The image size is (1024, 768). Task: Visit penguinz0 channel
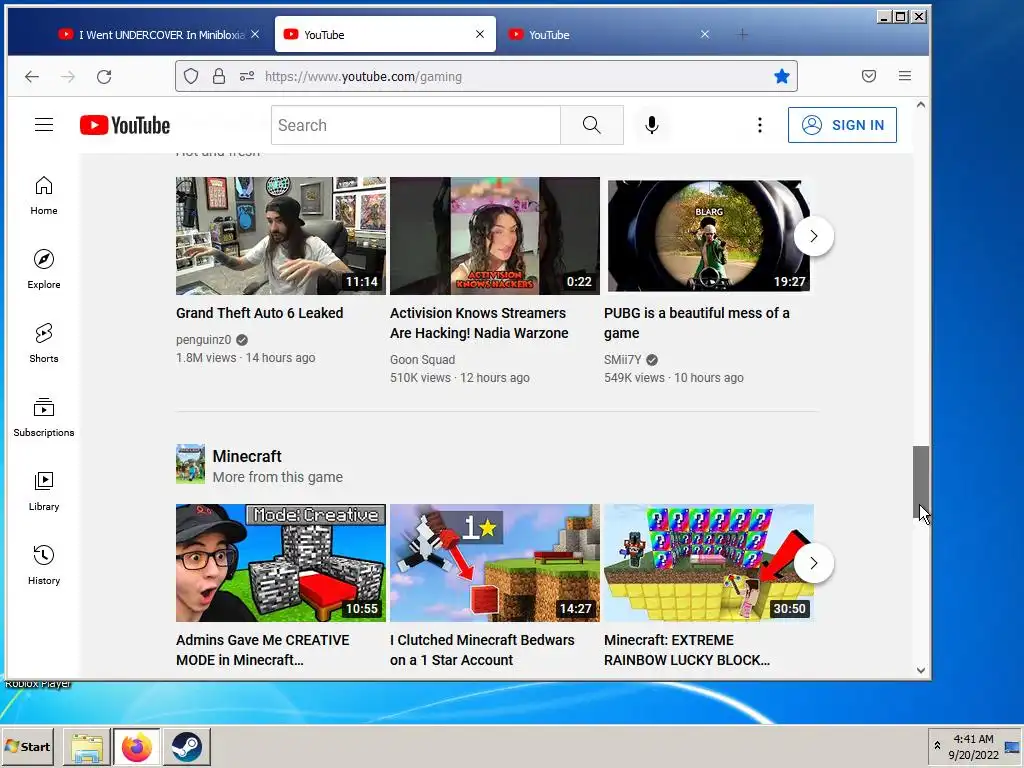point(203,340)
